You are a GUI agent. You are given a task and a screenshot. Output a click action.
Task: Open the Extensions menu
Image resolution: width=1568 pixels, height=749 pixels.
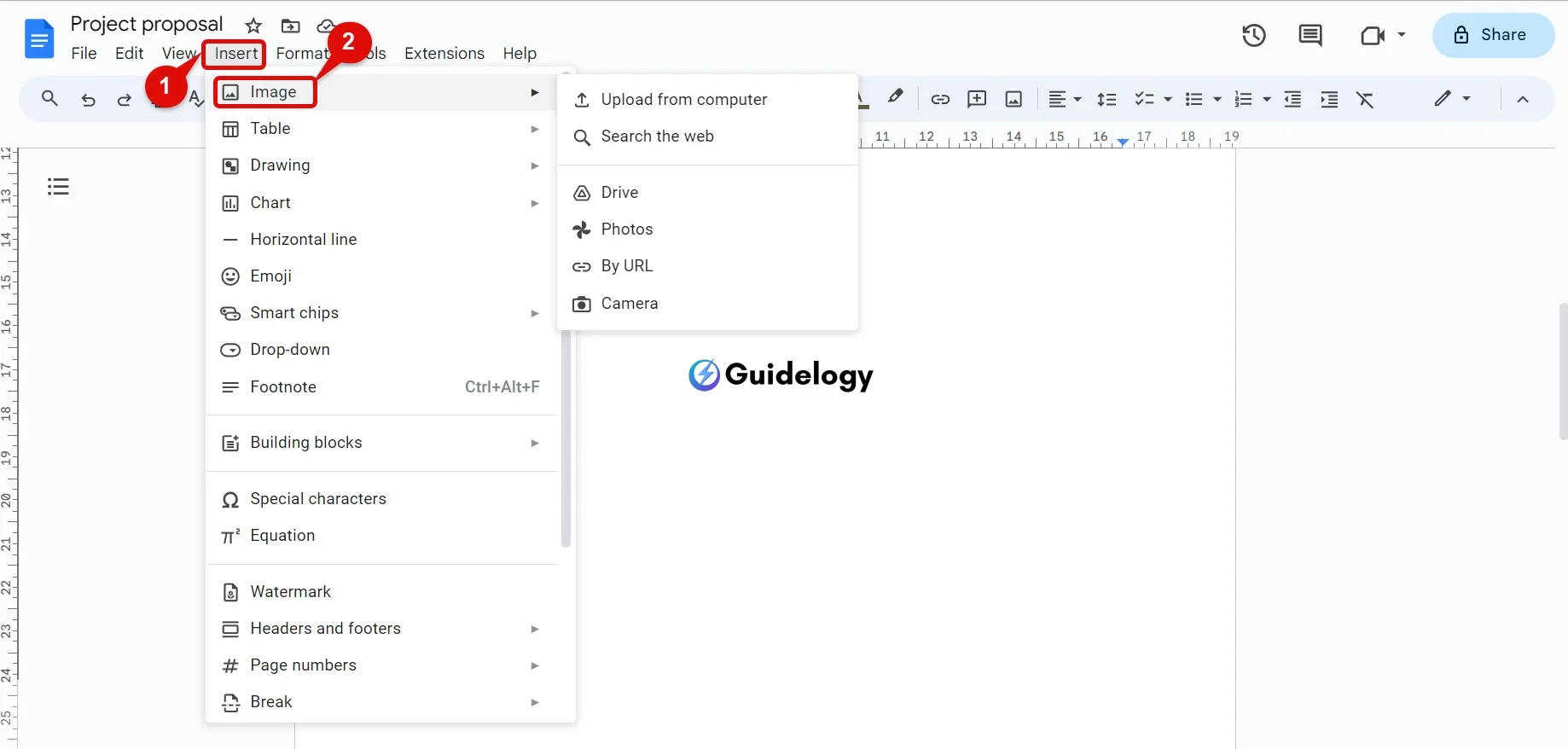click(x=444, y=53)
